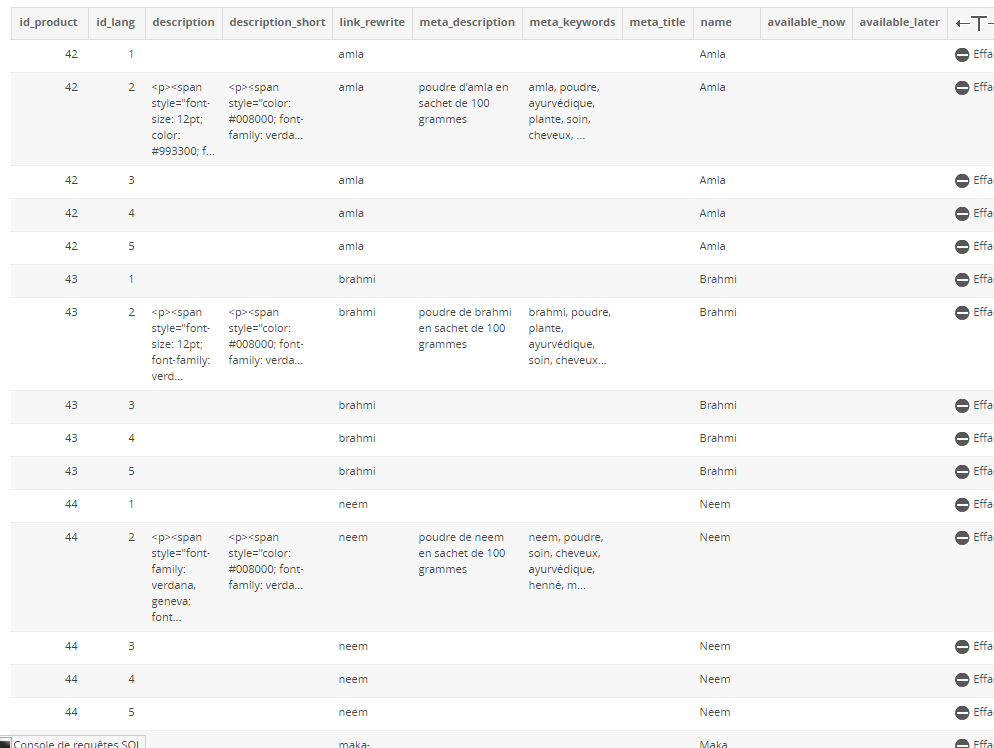Click delete icon for product 44 lang 2

(962, 538)
